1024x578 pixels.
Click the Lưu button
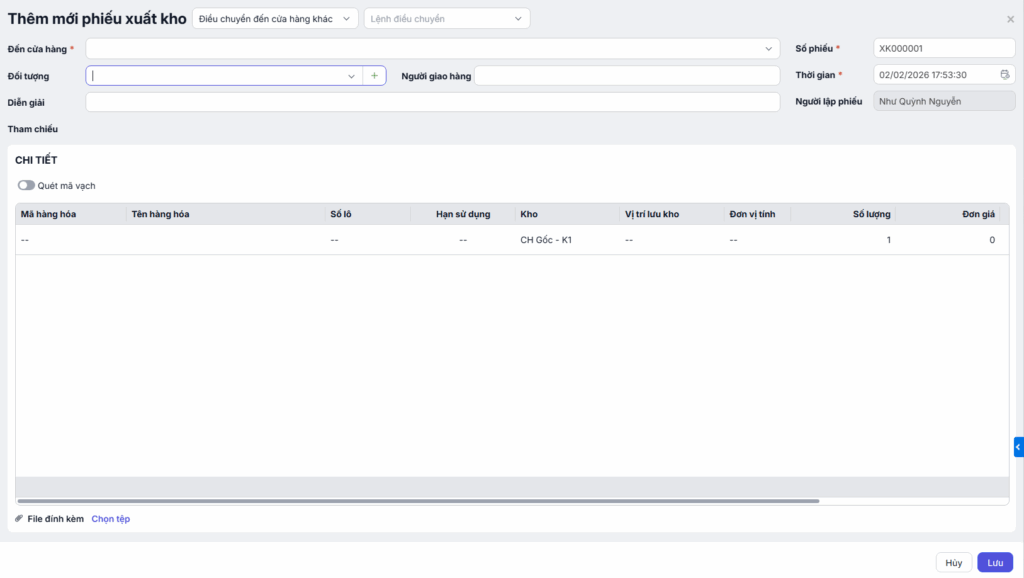pos(995,563)
